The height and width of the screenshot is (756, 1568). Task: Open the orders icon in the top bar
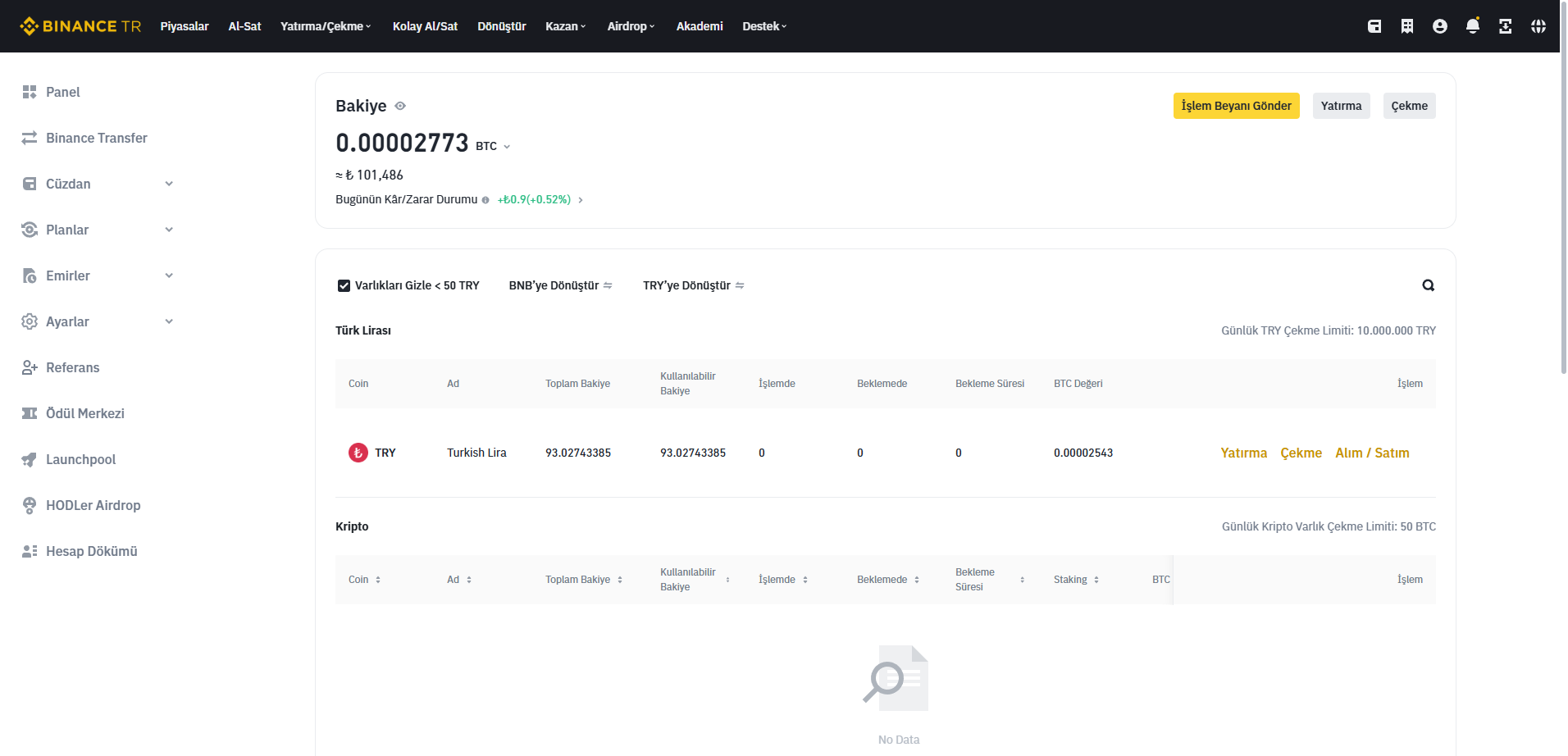(x=1407, y=26)
